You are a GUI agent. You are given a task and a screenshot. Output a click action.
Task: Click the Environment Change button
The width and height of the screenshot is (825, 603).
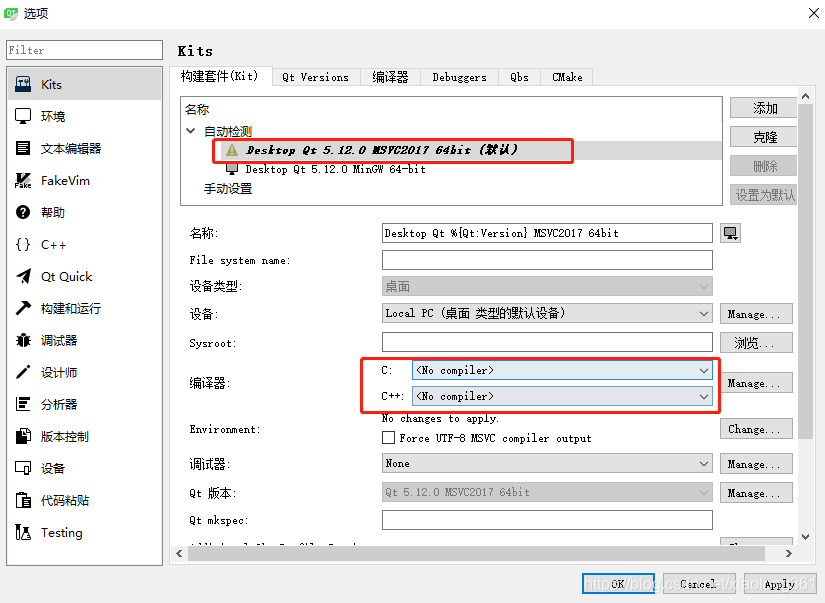coord(756,429)
